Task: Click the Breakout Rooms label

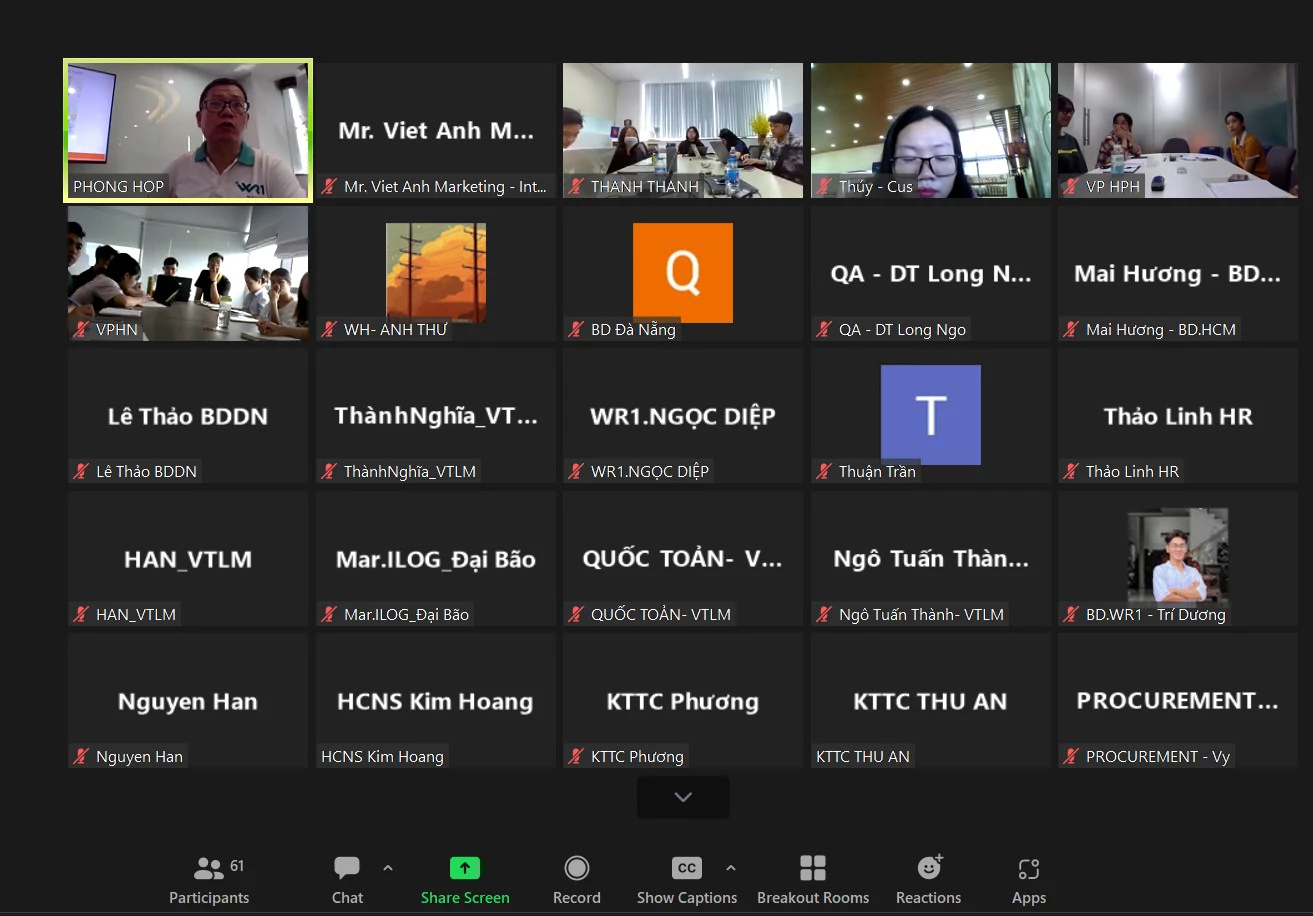Action: tap(813, 898)
